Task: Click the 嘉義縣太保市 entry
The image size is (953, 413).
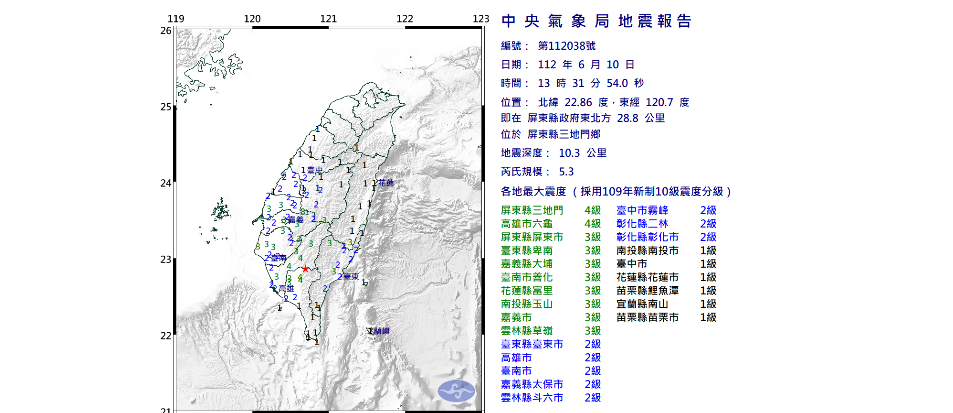Action: coord(551,384)
